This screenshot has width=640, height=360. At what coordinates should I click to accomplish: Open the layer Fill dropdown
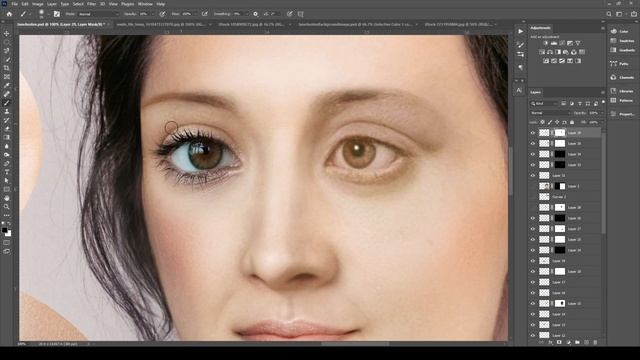601,122
